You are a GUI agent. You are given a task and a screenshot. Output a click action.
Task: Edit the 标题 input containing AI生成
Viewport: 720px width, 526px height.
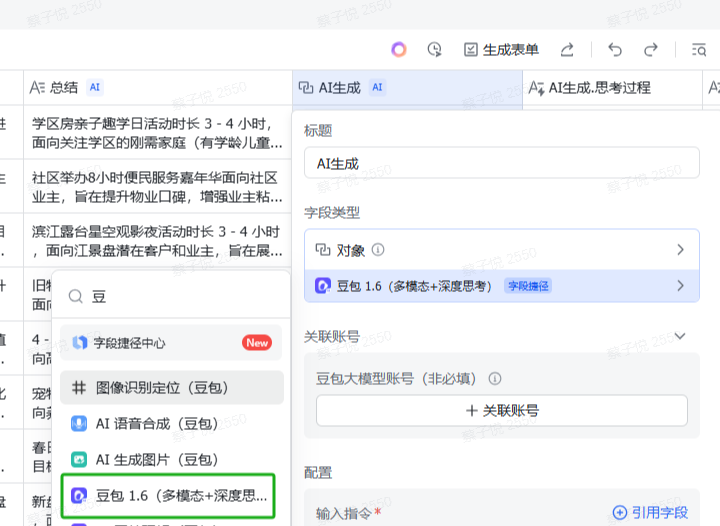coord(501,163)
